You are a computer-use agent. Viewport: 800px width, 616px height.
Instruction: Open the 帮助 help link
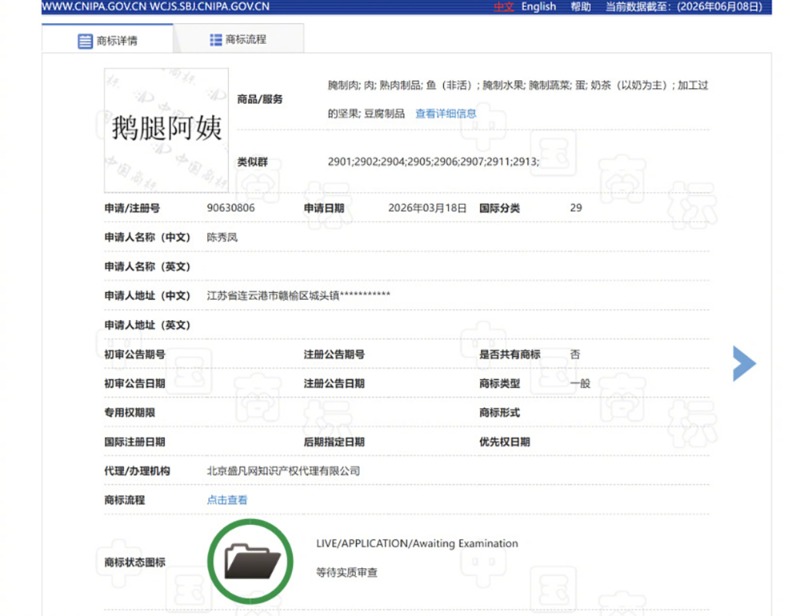pos(581,7)
